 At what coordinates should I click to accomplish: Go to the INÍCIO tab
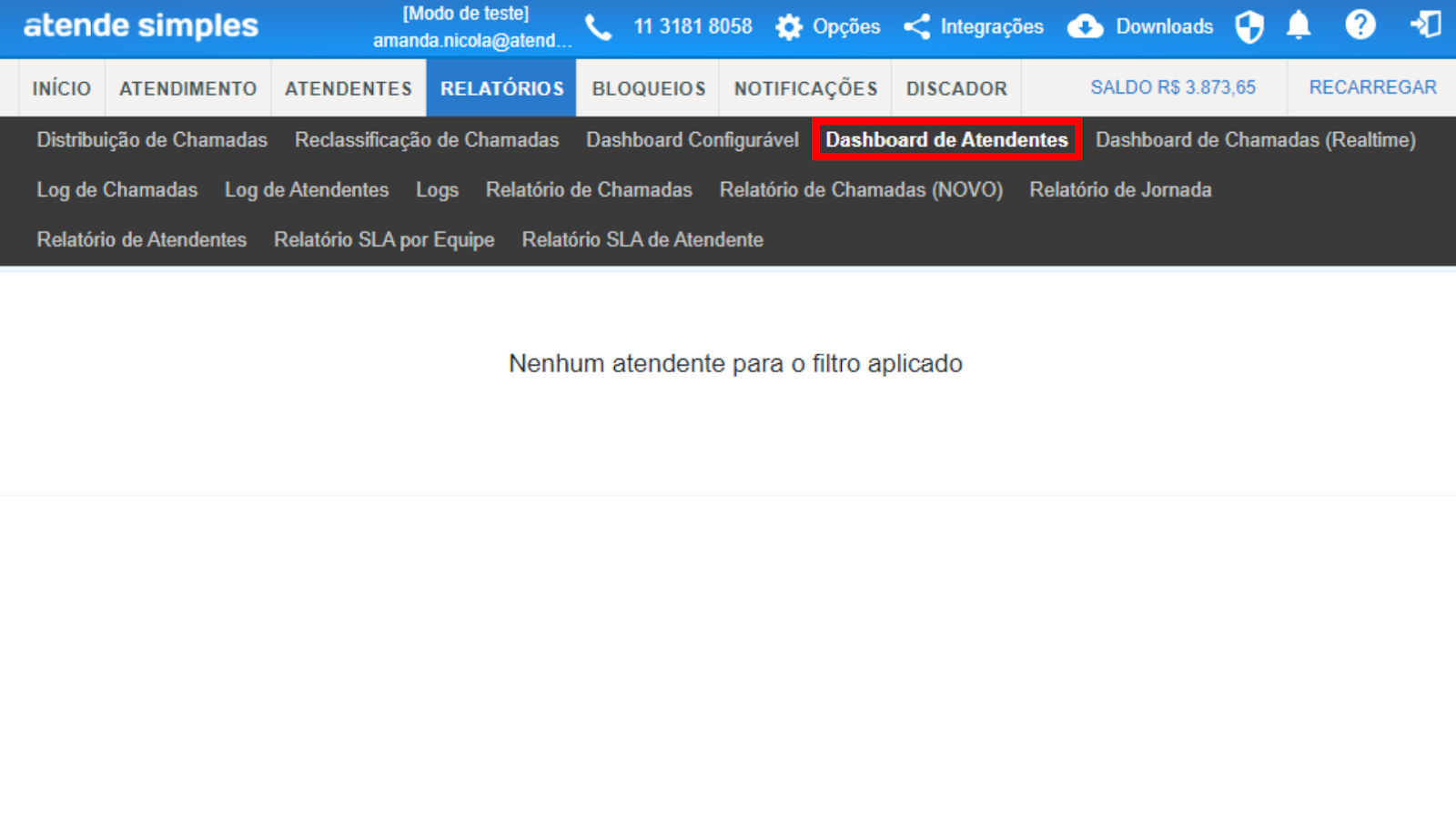coord(62,88)
